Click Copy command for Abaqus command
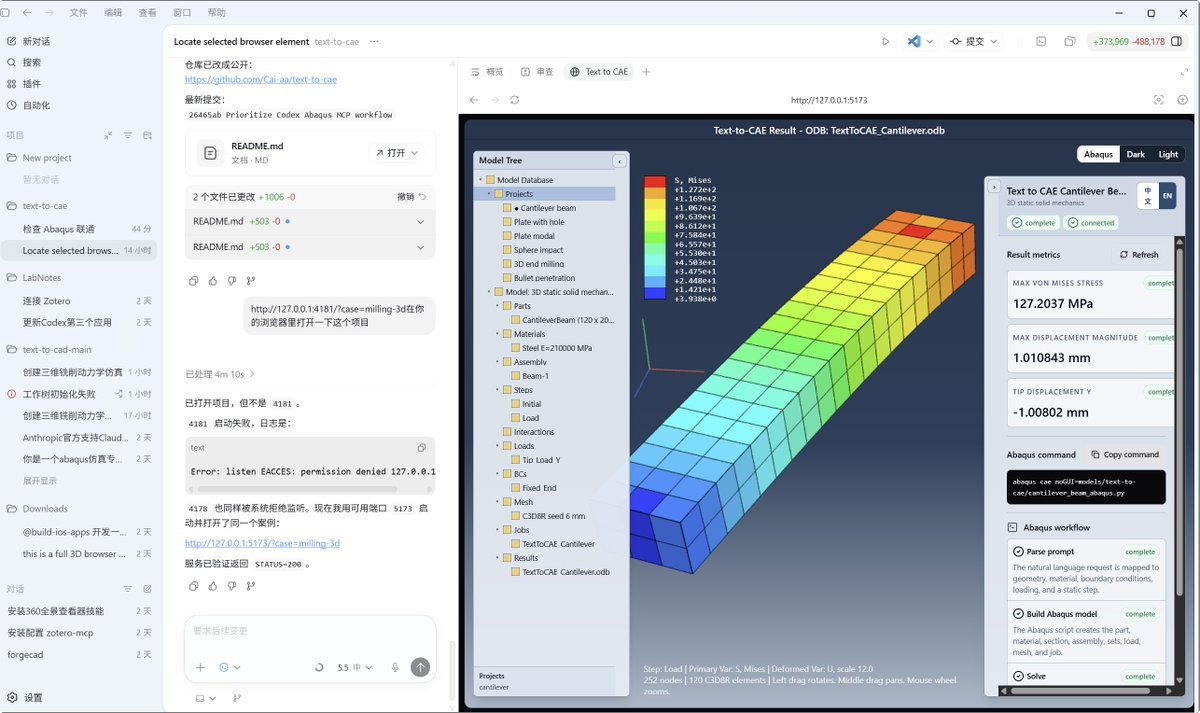The height and width of the screenshot is (713, 1200). coord(1125,454)
